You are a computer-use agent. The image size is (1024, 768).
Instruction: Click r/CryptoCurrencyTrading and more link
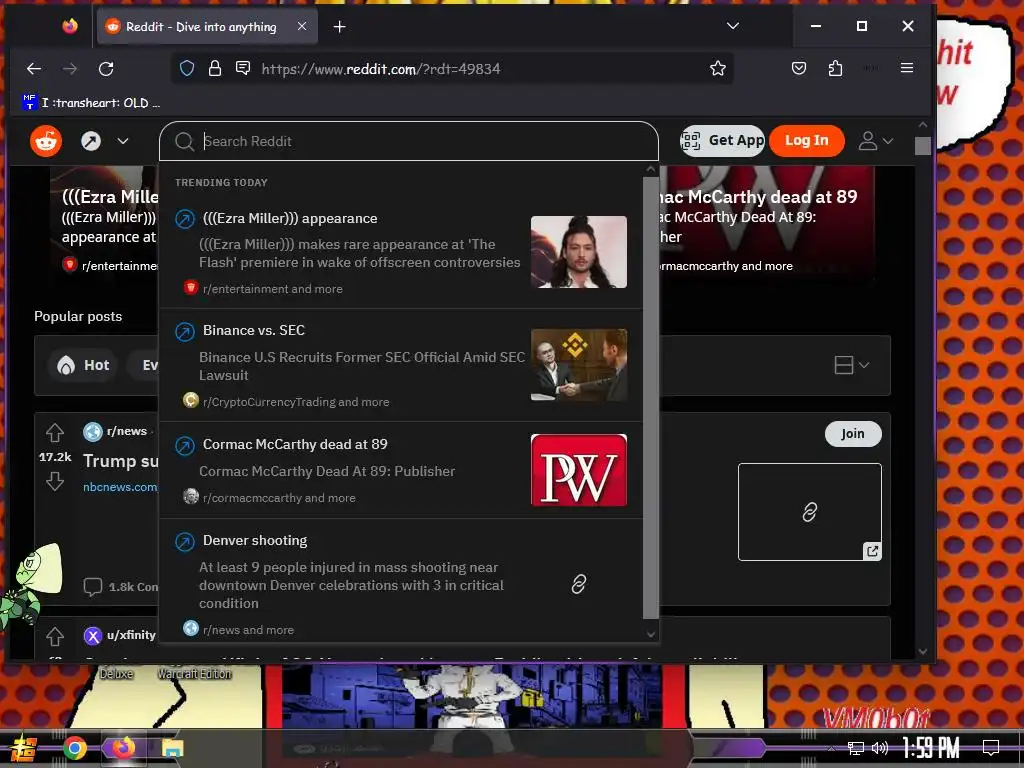tap(296, 402)
